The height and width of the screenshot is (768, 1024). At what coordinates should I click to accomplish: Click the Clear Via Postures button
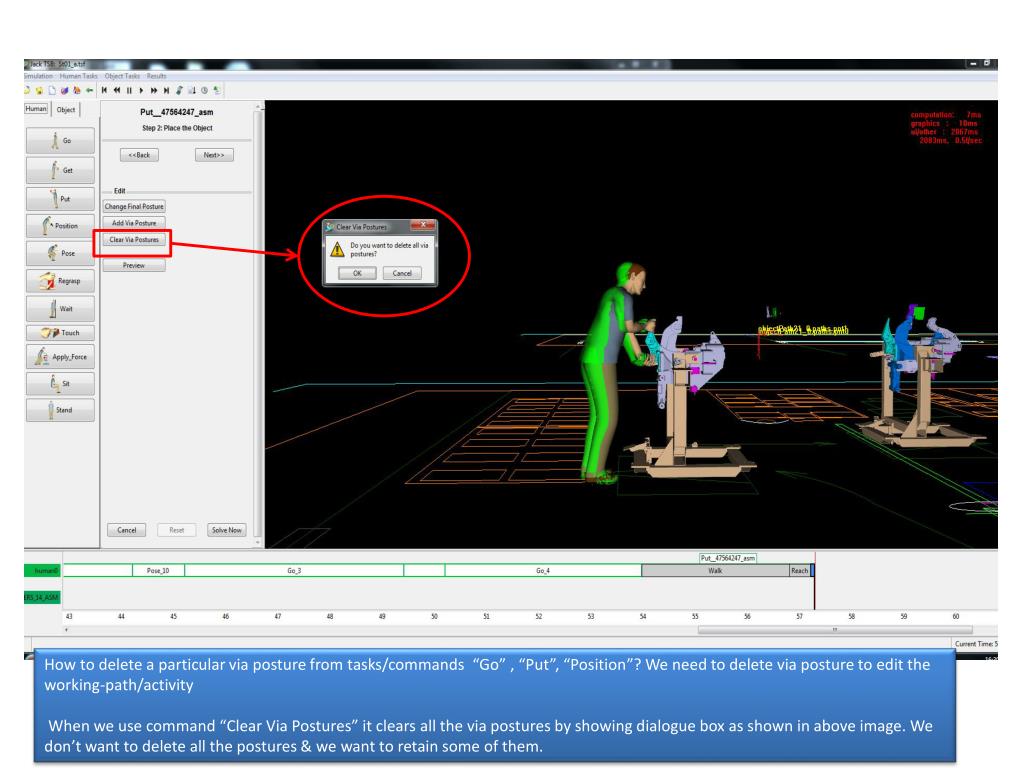(x=134, y=240)
